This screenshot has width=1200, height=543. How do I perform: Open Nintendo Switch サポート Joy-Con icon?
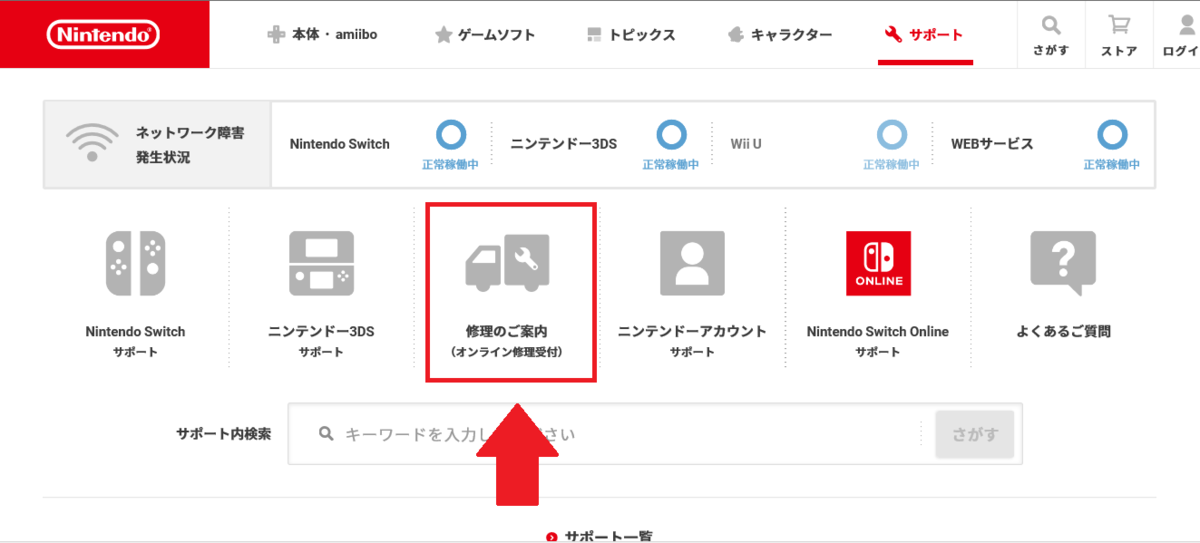click(x=136, y=263)
